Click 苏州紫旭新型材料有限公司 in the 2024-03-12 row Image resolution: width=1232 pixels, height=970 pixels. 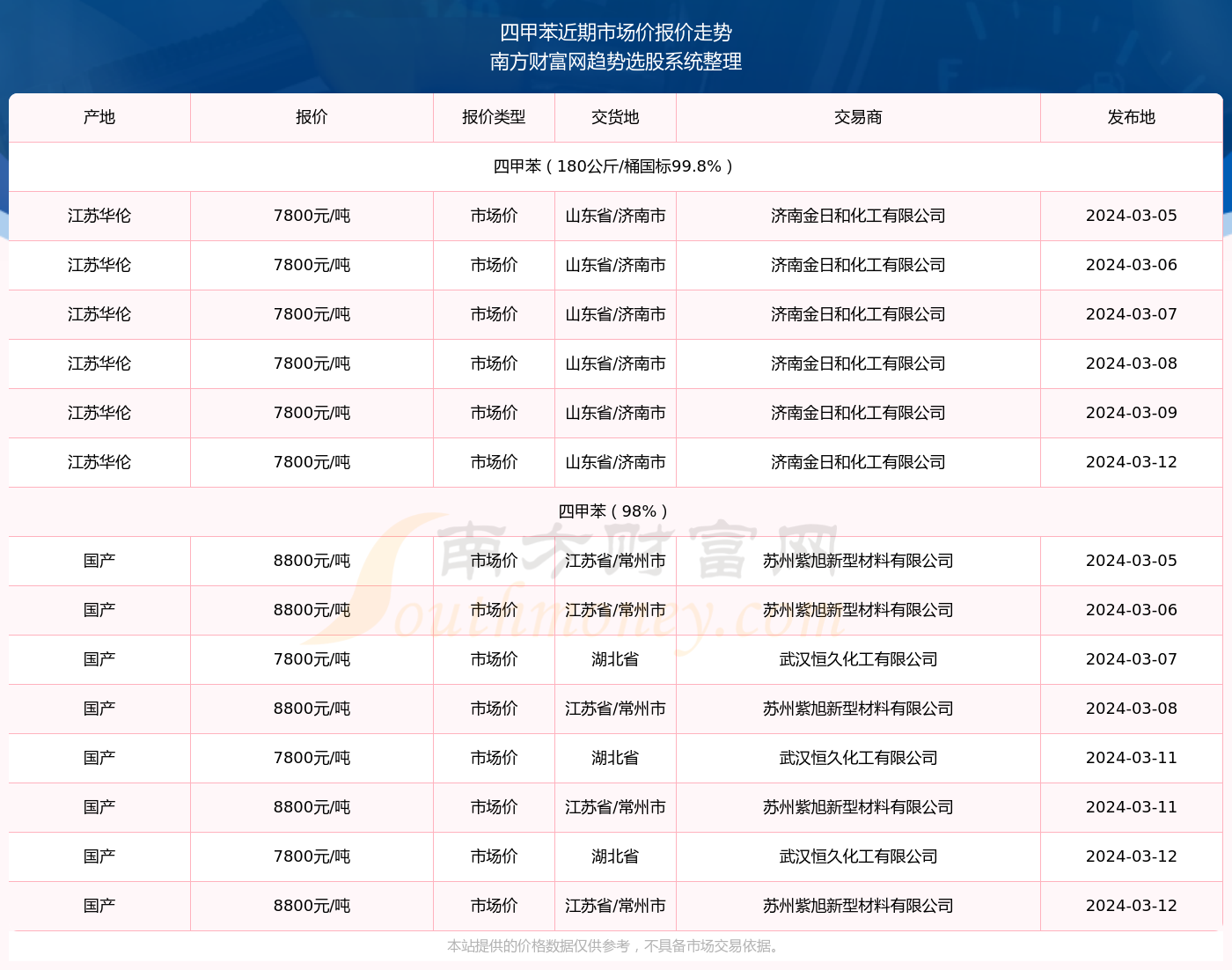pyautogui.click(x=858, y=906)
